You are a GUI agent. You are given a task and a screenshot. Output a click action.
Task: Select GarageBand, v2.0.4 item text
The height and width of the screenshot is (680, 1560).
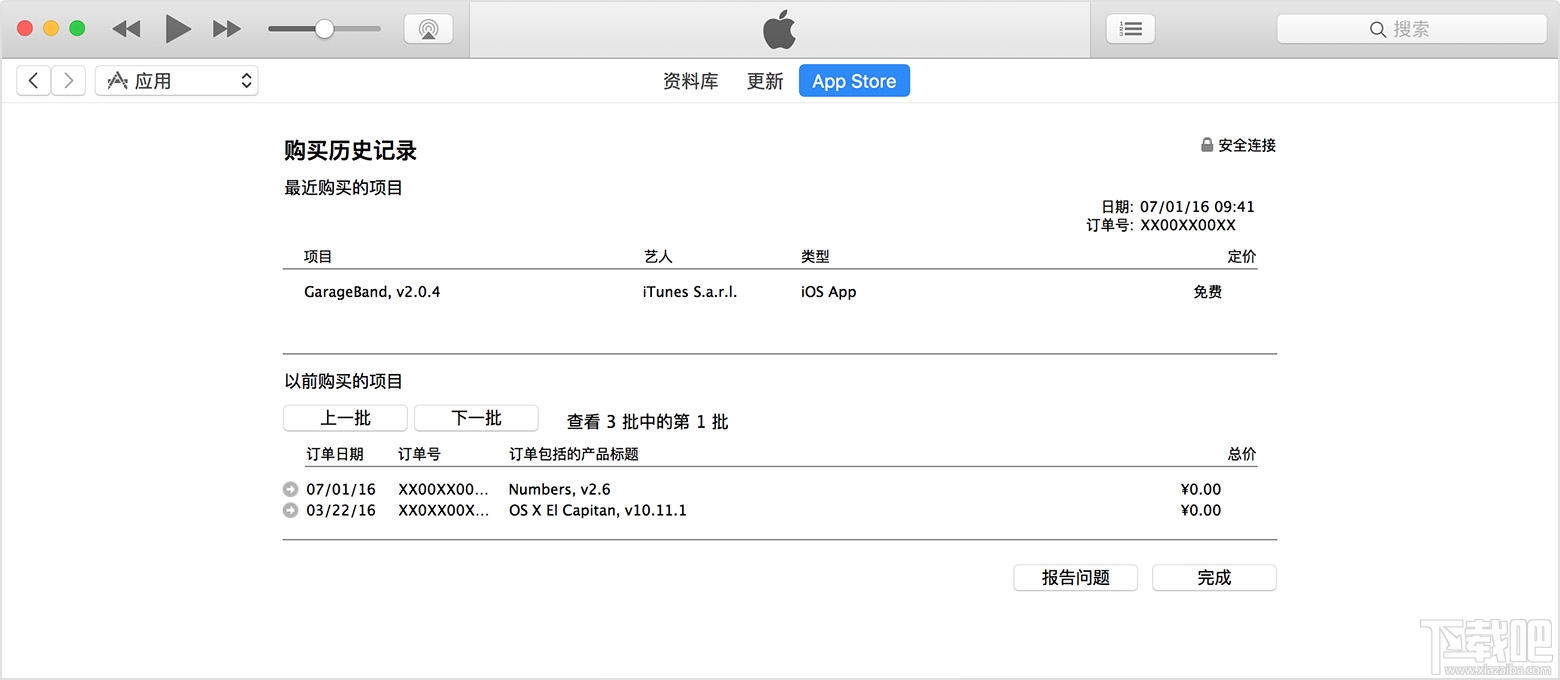372,292
